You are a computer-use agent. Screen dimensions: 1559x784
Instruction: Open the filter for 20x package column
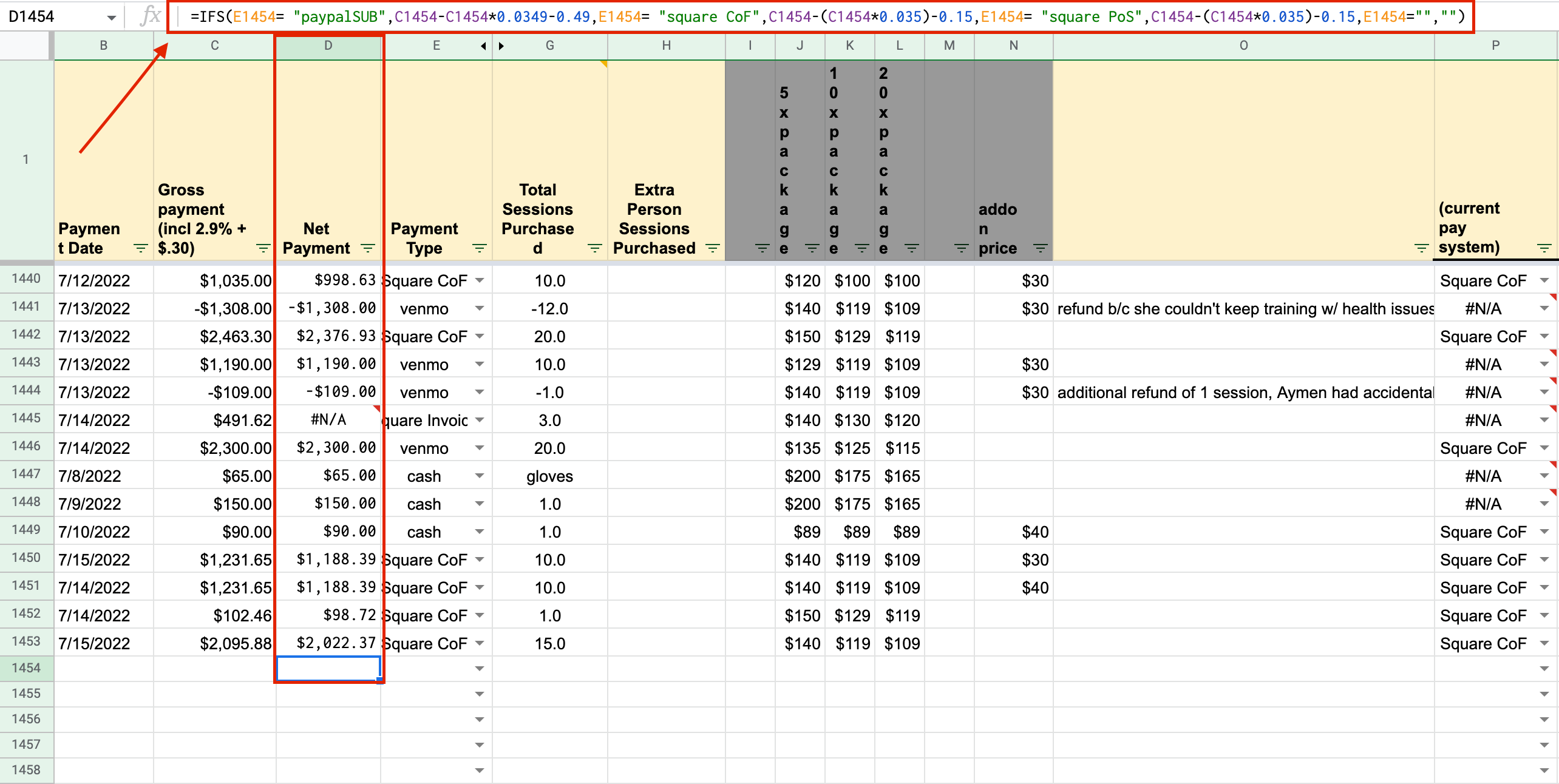(x=912, y=248)
